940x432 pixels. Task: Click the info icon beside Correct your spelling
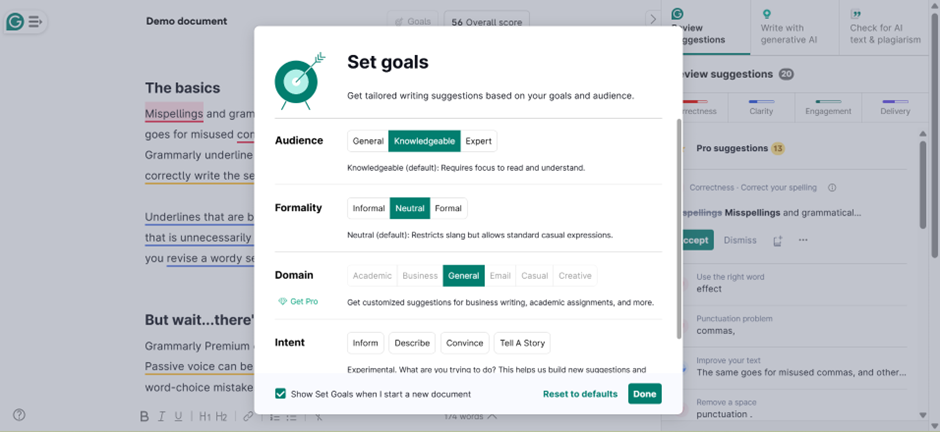(832, 187)
